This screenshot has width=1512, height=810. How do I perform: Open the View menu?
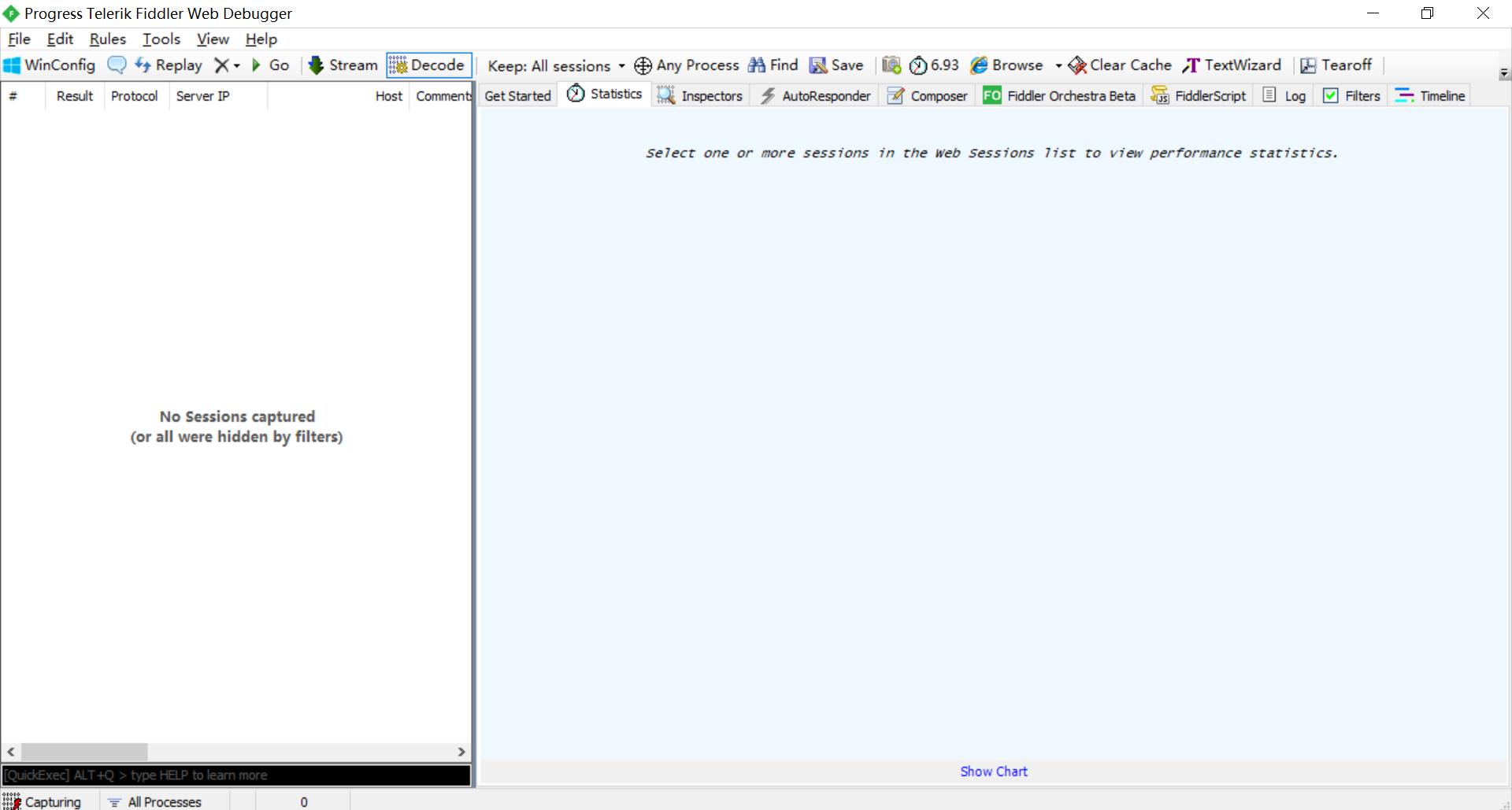click(x=213, y=39)
